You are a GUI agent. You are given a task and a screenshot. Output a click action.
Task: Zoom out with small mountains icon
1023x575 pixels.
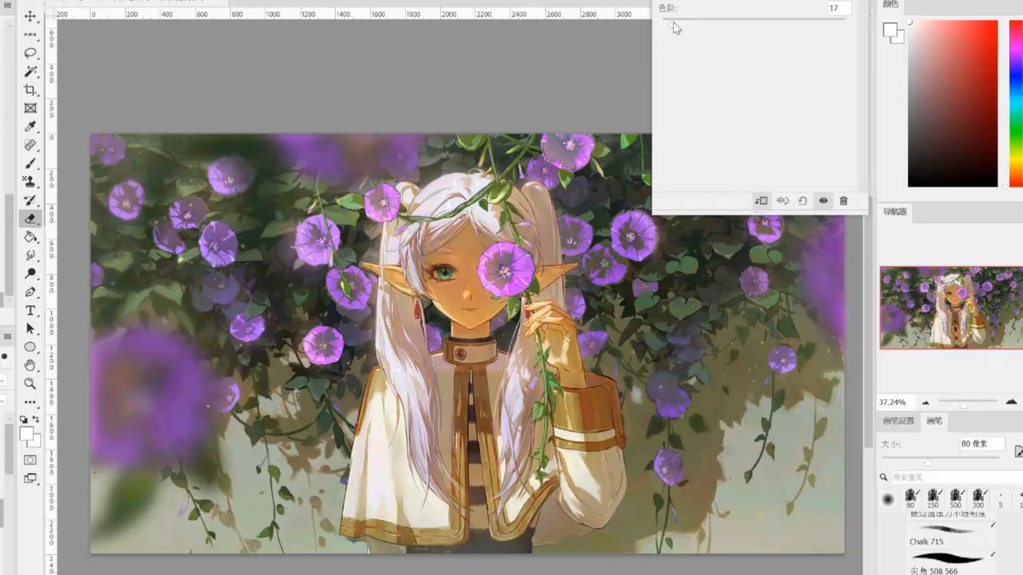925,402
